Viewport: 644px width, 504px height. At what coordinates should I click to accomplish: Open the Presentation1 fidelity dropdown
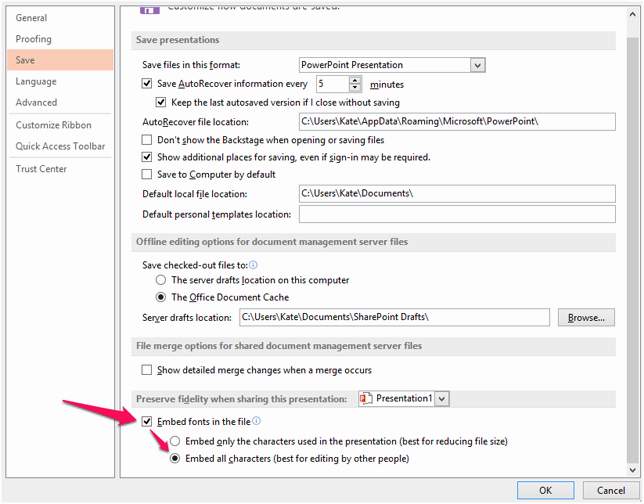pyautogui.click(x=442, y=399)
